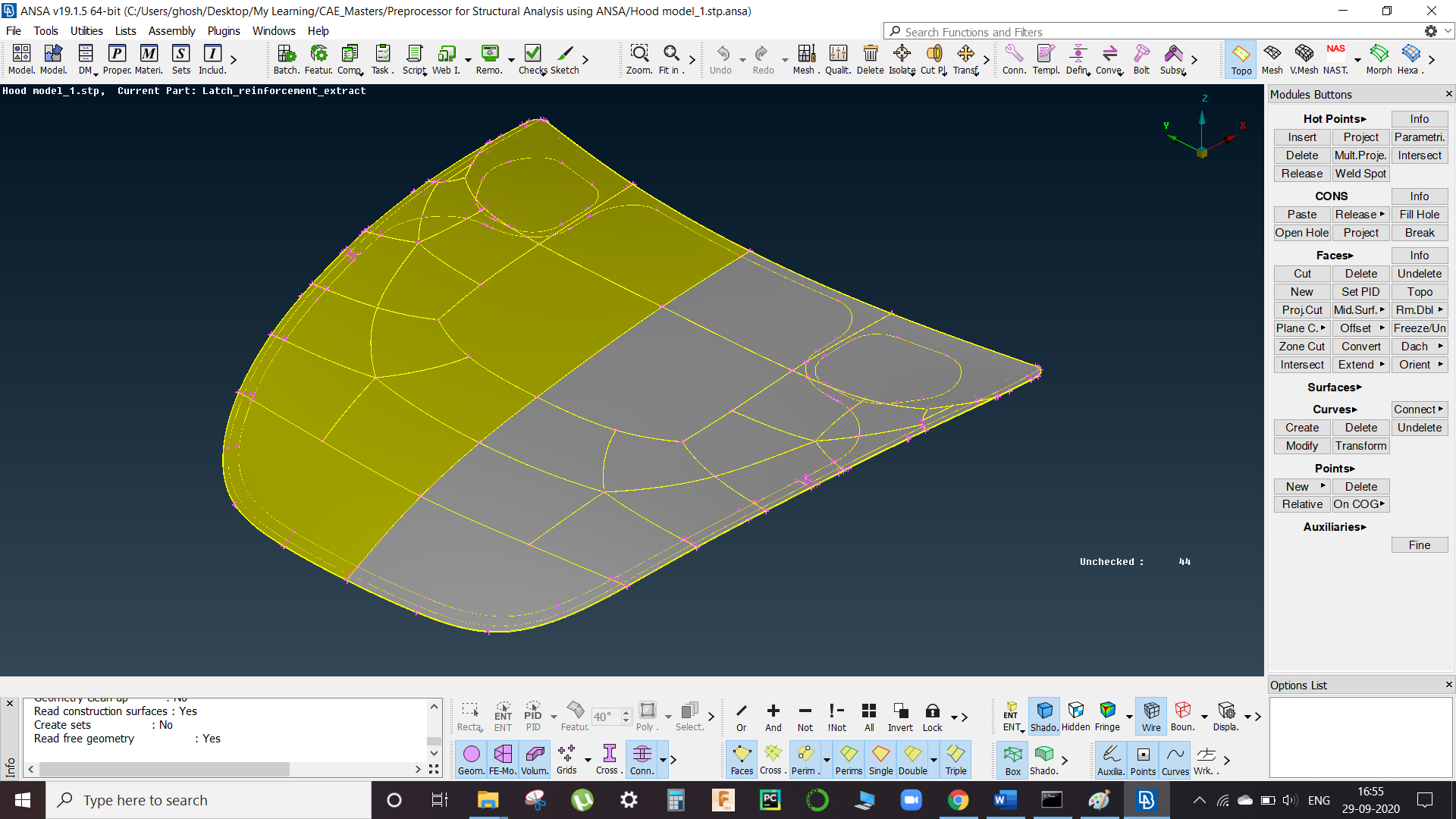
Task: Open the Plugins menu
Action: click(x=224, y=31)
